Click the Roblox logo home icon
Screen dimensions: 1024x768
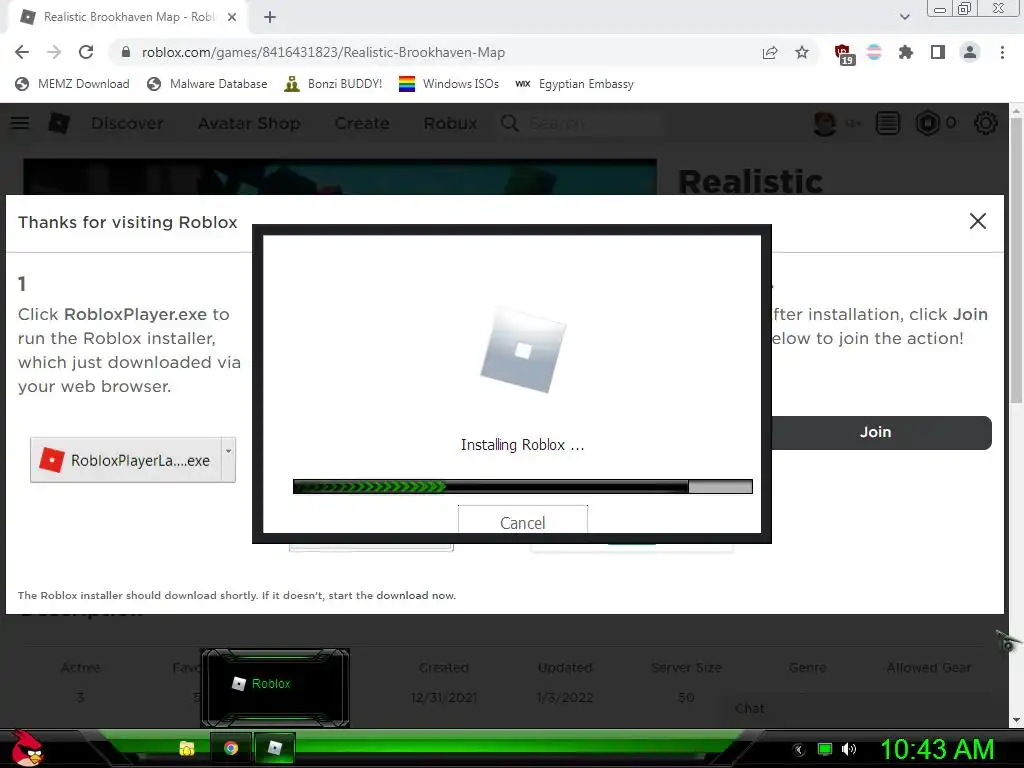[59, 123]
